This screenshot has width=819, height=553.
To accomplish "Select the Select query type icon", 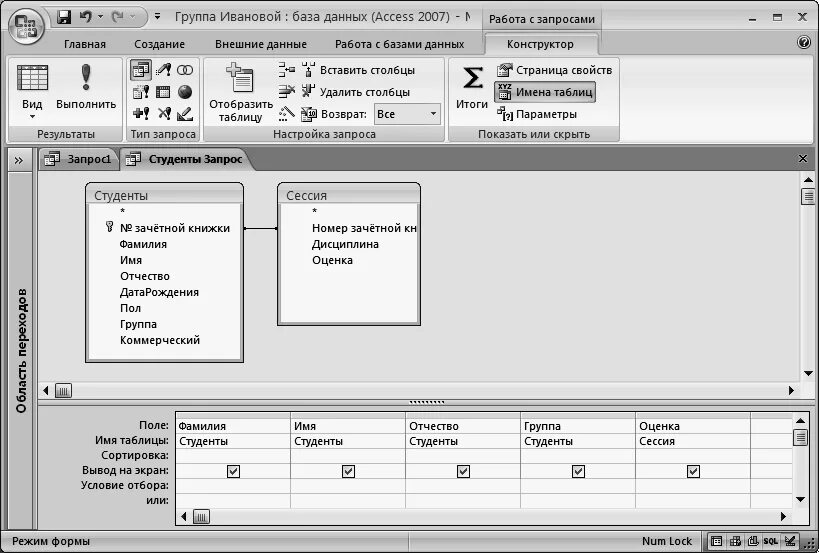I will (141, 70).
